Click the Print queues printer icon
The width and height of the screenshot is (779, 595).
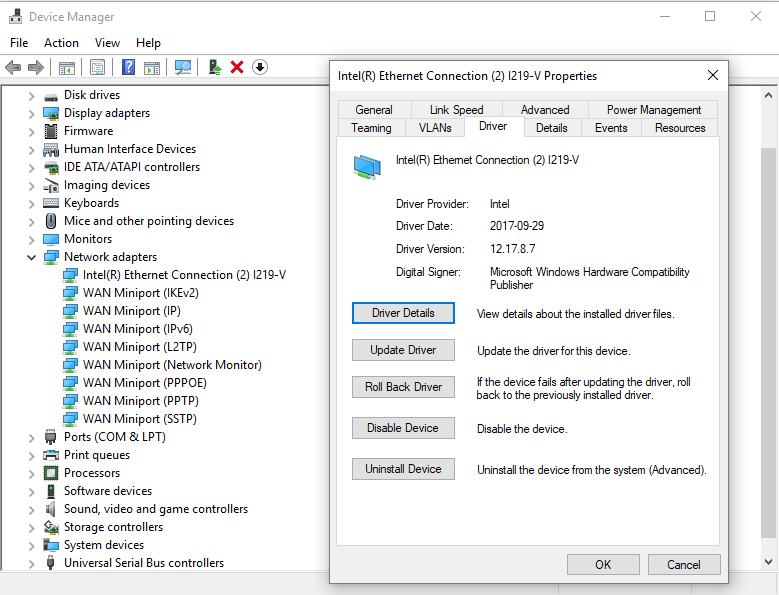[51, 455]
